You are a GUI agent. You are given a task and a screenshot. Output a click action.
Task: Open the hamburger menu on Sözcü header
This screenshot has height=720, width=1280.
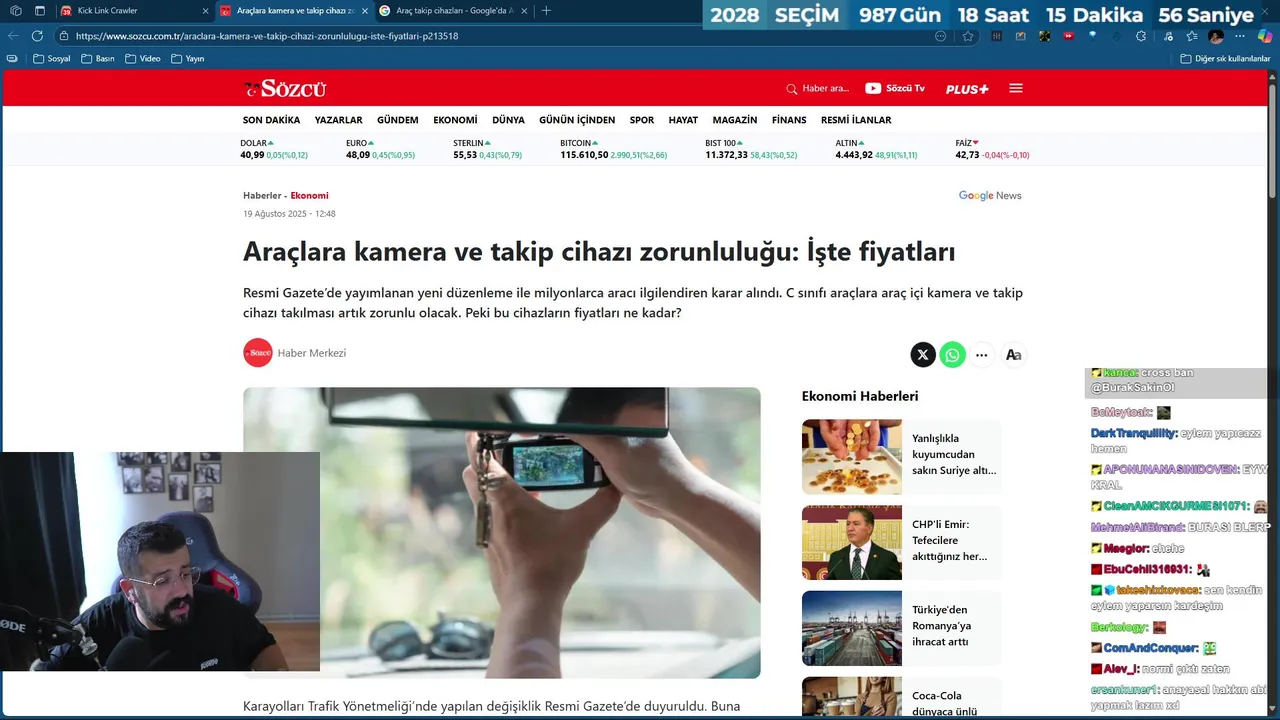(1016, 88)
